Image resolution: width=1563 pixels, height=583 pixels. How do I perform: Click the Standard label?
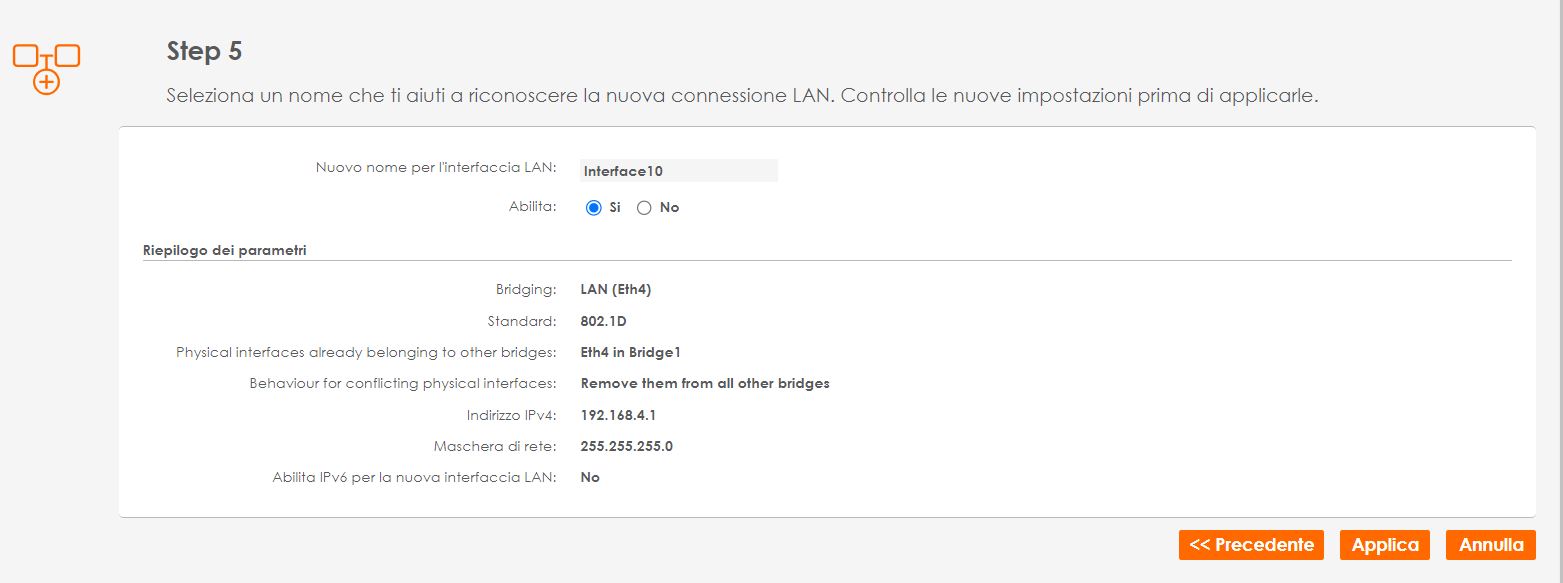tap(524, 322)
